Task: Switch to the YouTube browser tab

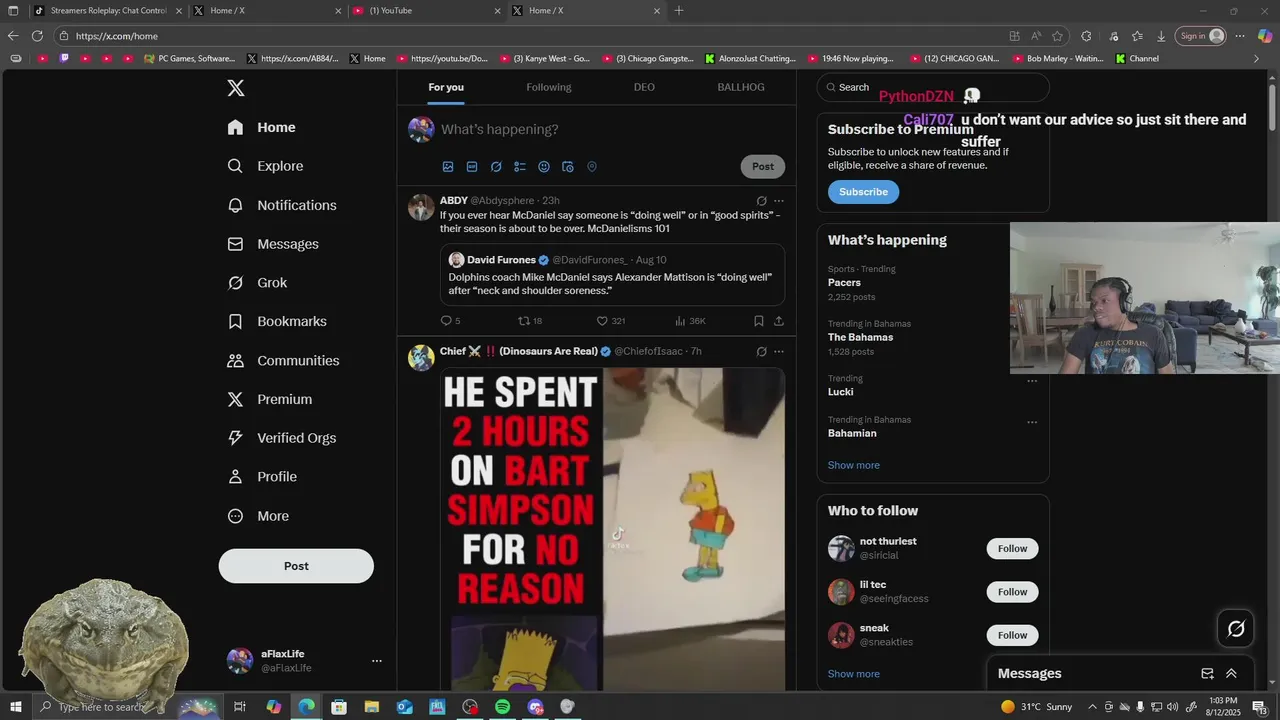Action: click(427, 10)
